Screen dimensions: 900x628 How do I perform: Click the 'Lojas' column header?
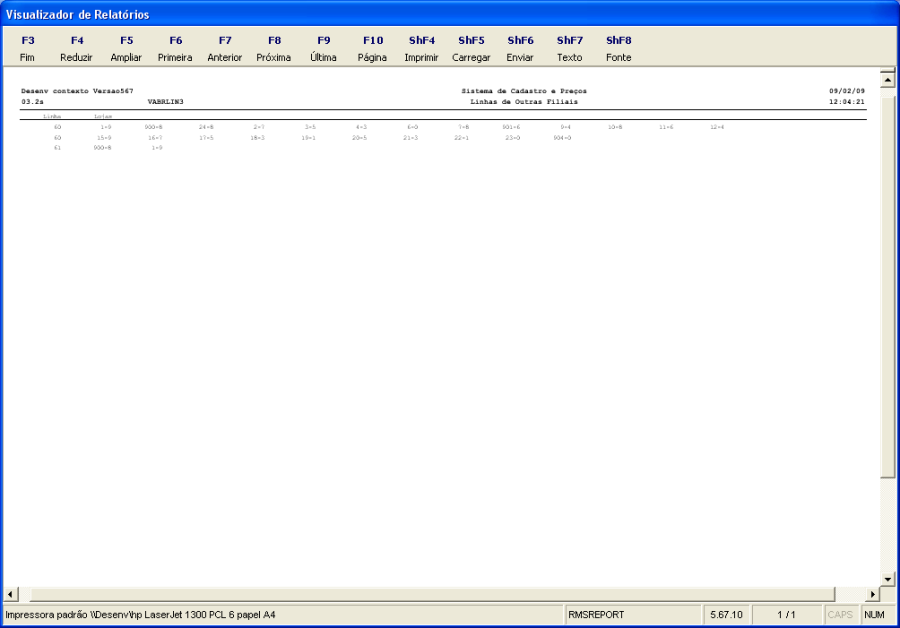pyautogui.click(x=103, y=116)
